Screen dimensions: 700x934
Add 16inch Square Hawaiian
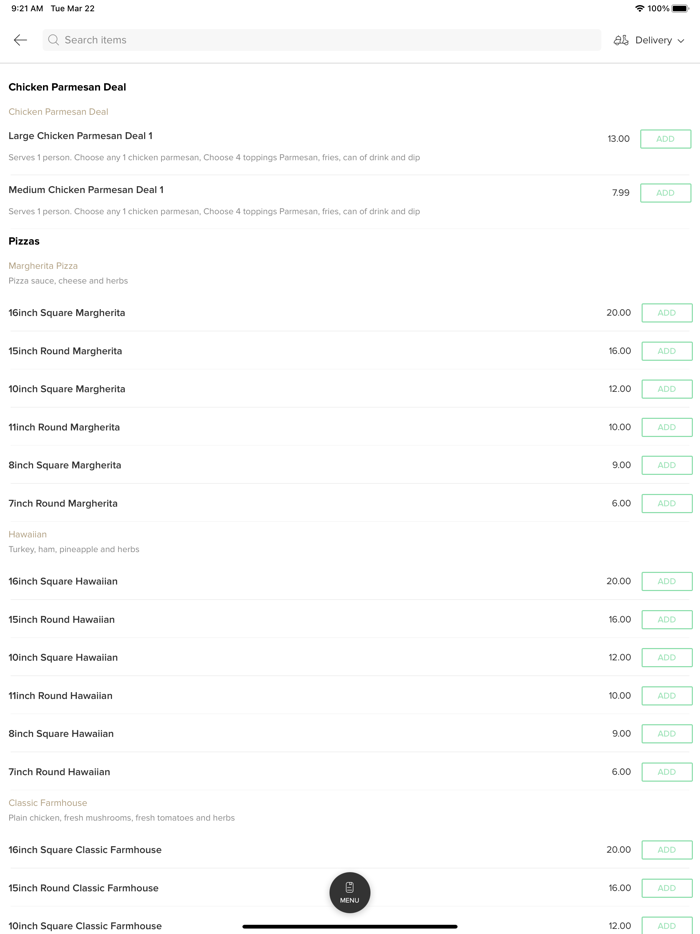click(667, 581)
